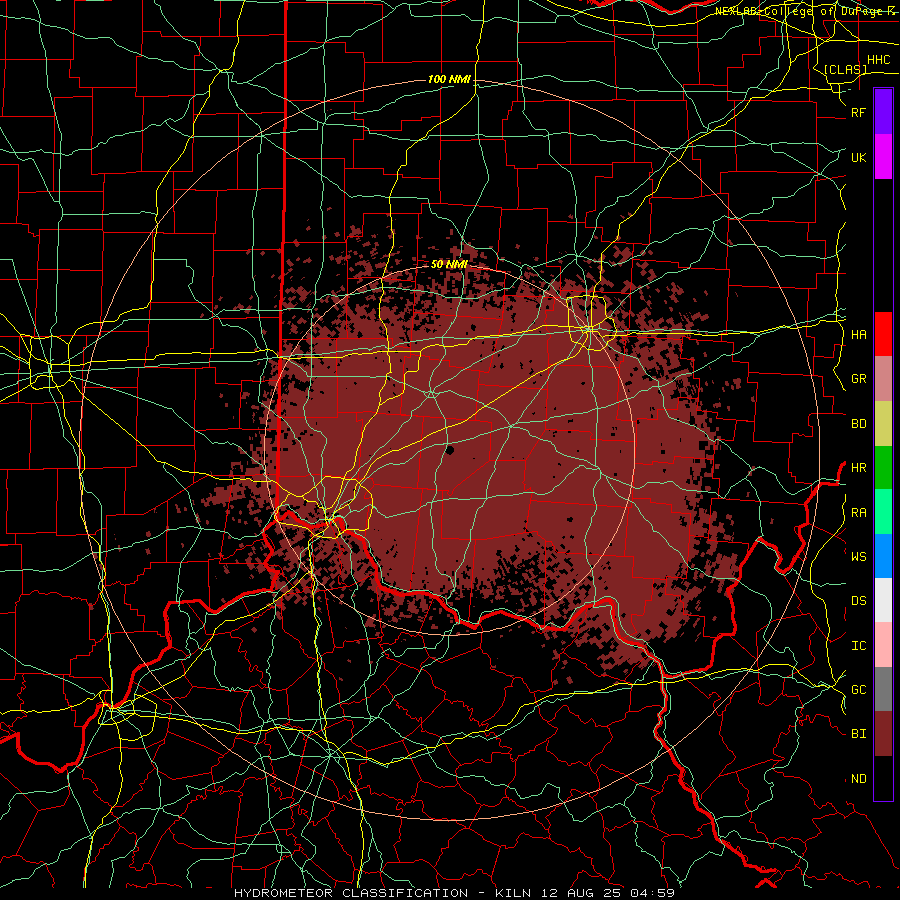Click the magenta UK color swatch
The height and width of the screenshot is (900, 900).
tap(883, 157)
